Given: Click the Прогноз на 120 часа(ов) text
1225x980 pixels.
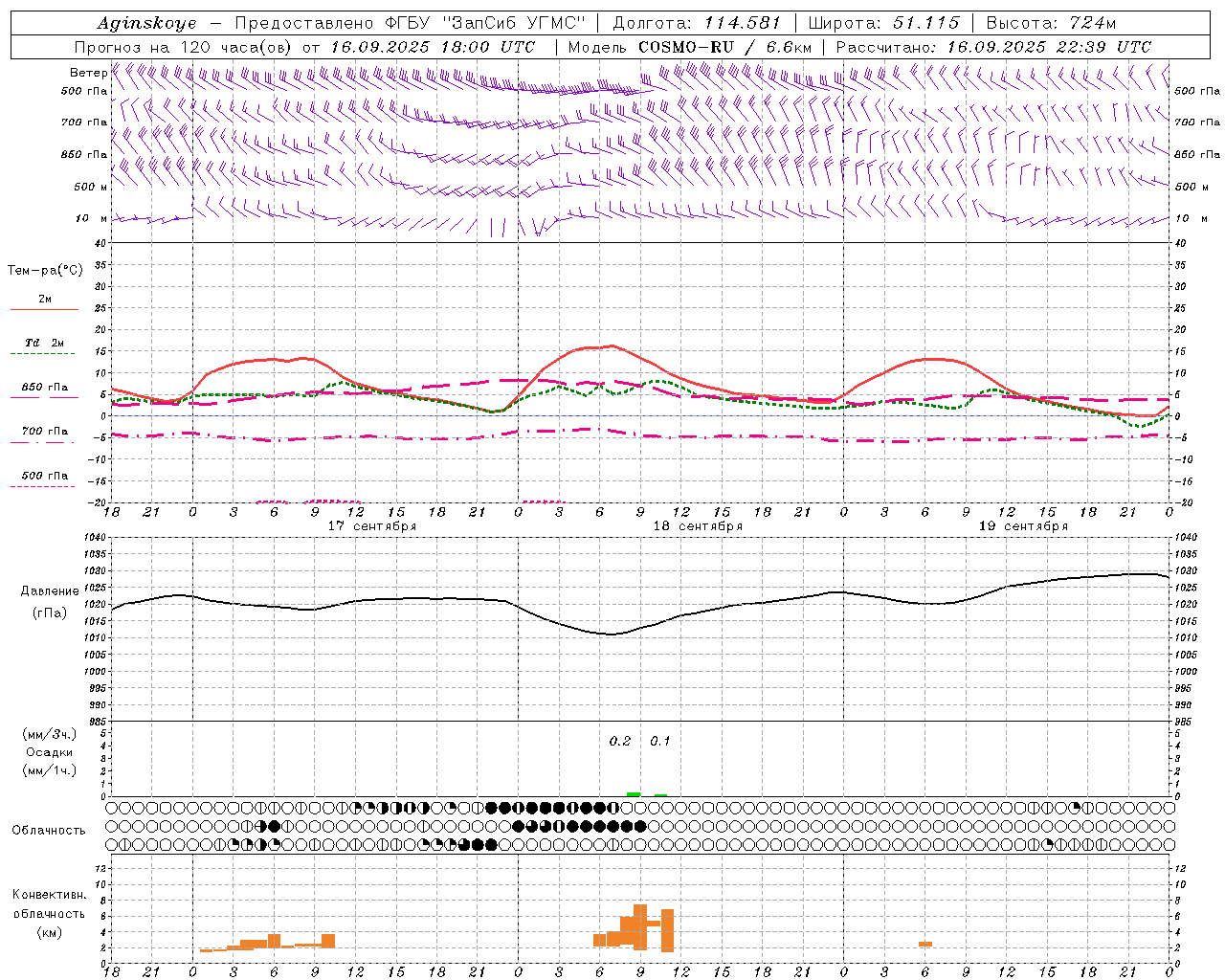Looking at the screenshot, I should click(x=184, y=47).
